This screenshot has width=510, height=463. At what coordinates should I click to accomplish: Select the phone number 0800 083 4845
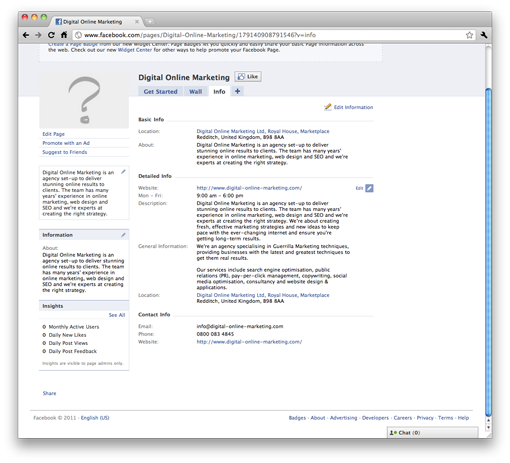coord(215,334)
